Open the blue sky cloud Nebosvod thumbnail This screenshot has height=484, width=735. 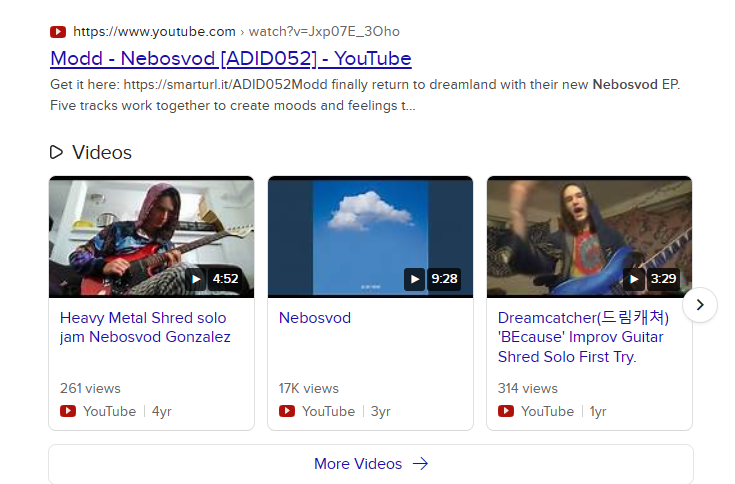tap(370, 237)
